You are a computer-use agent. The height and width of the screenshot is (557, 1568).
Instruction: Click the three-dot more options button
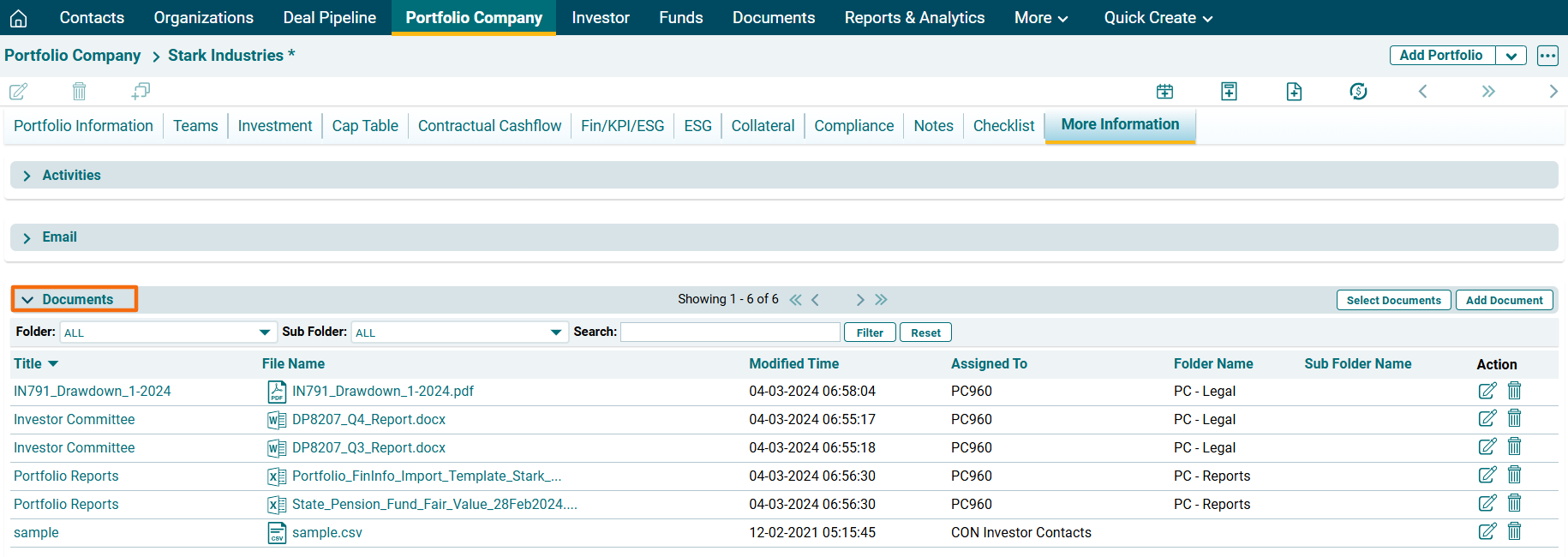tap(1547, 56)
